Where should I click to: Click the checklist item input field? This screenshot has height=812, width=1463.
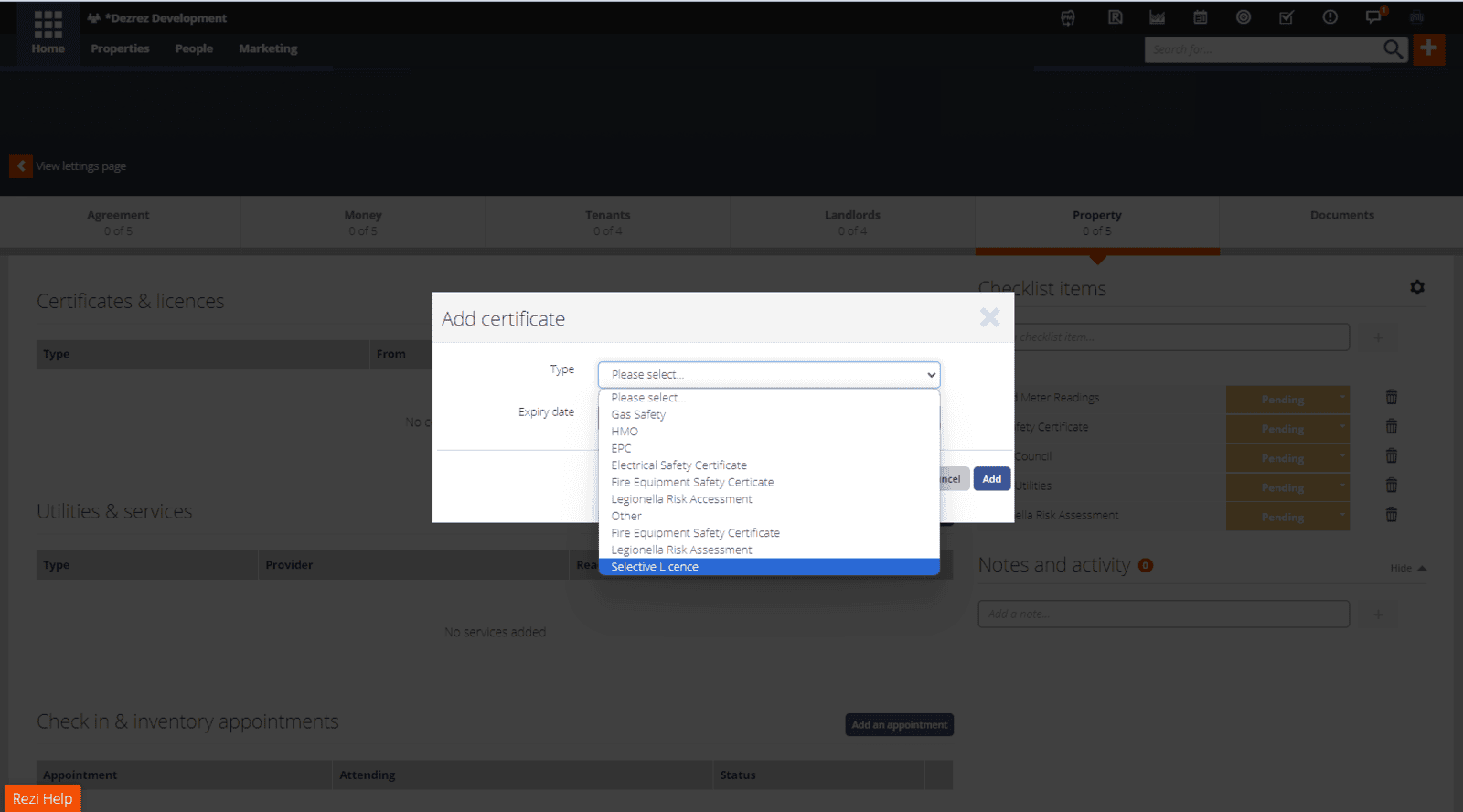click(1181, 337)
